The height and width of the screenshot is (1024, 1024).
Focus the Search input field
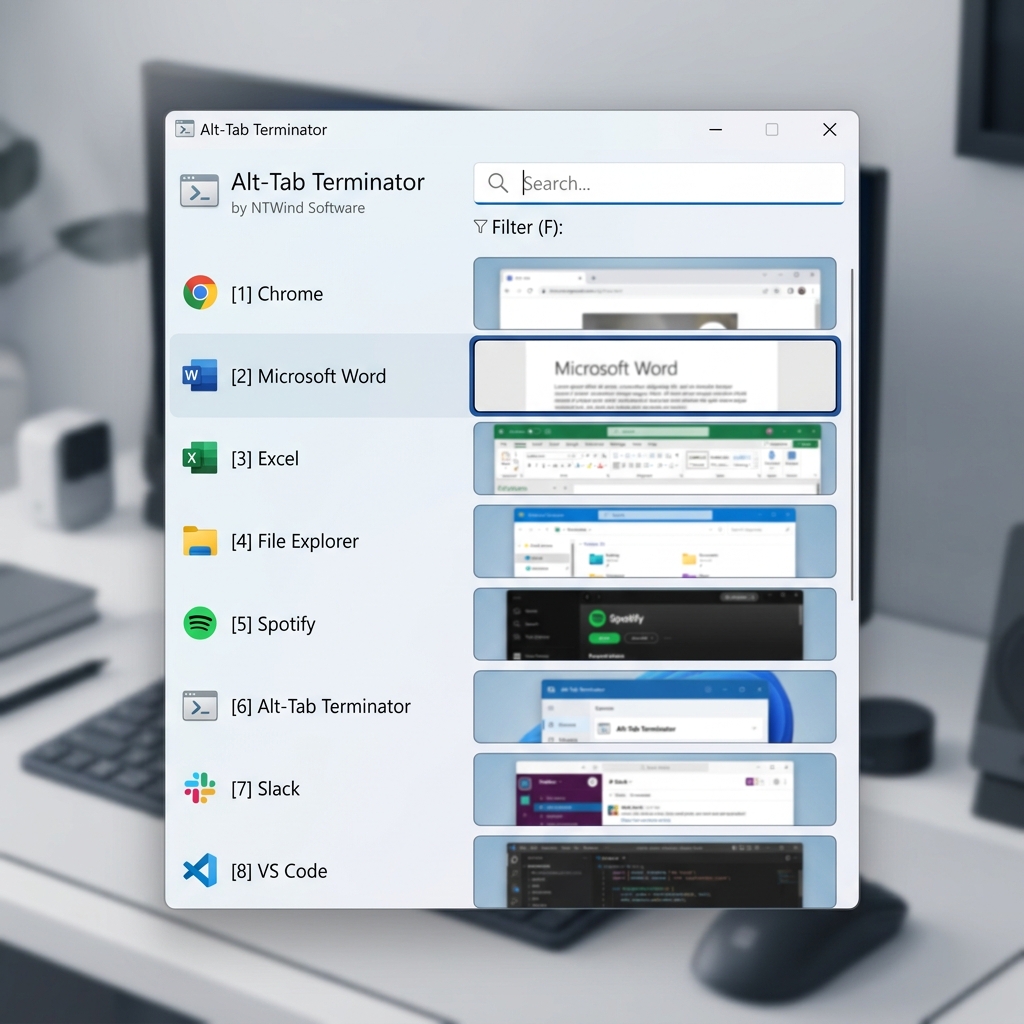pyautogui.click(x=659, y=184)
